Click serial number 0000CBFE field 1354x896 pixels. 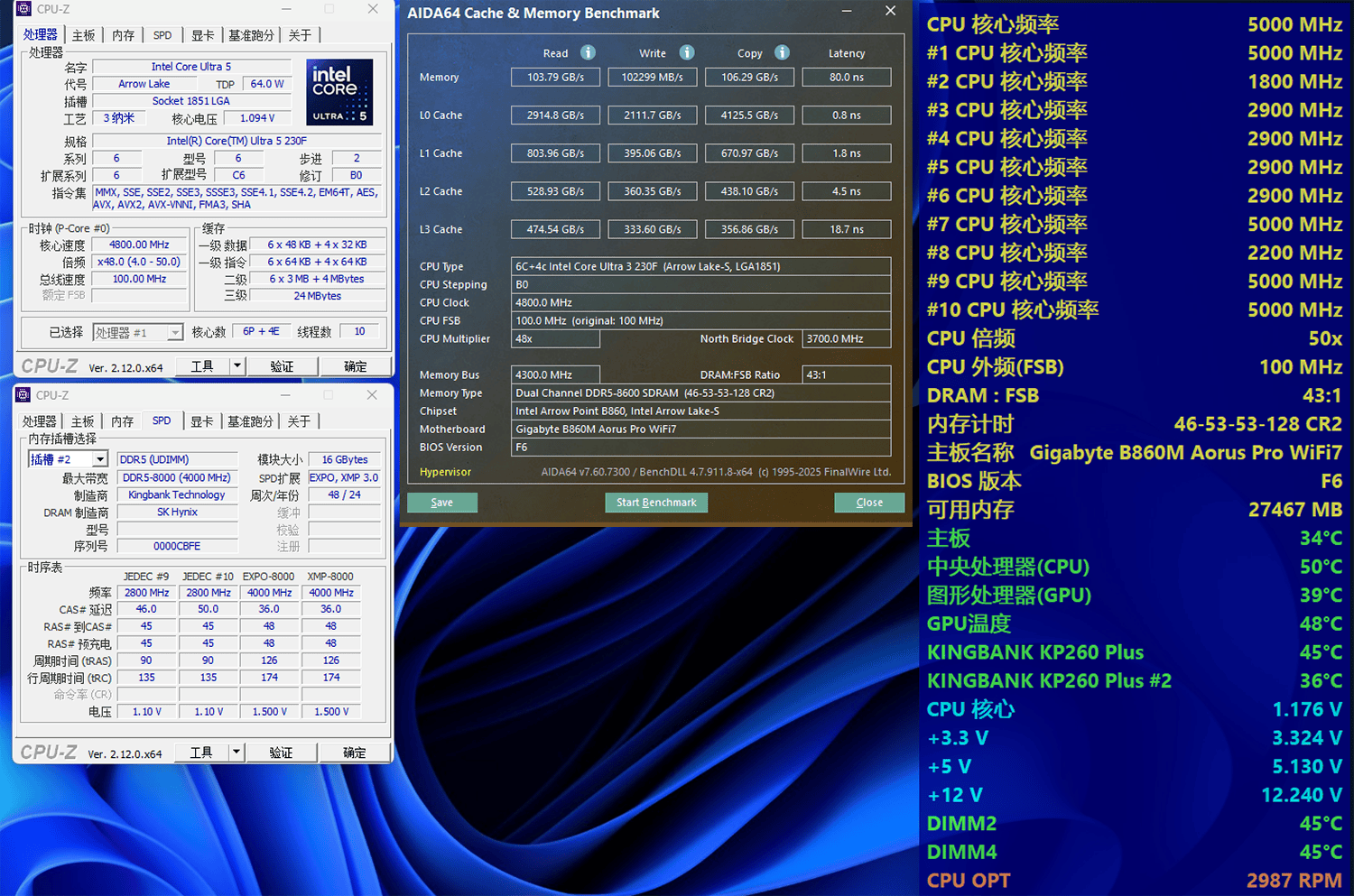(177, 546)
